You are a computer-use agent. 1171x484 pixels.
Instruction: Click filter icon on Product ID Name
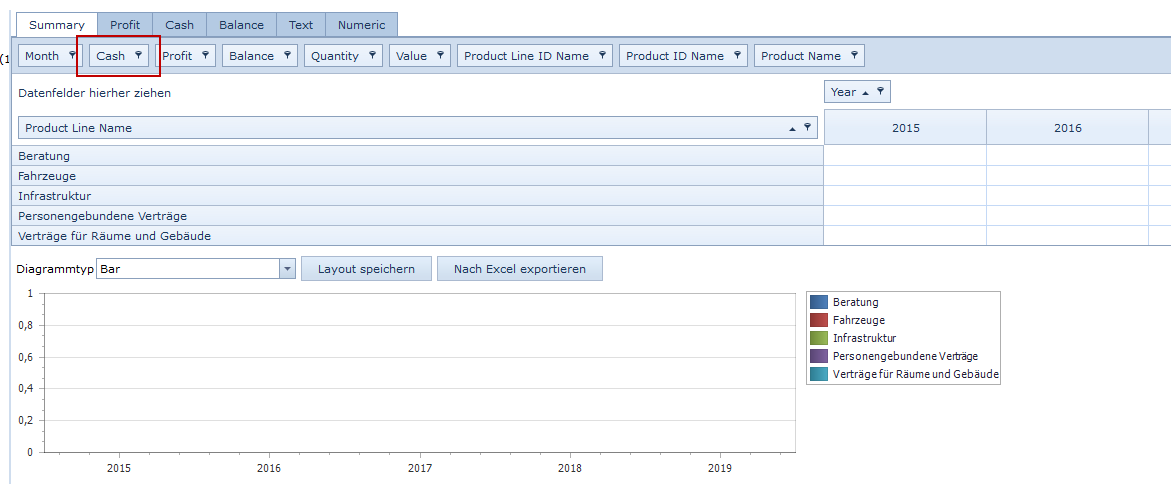(x=737, y=55)
